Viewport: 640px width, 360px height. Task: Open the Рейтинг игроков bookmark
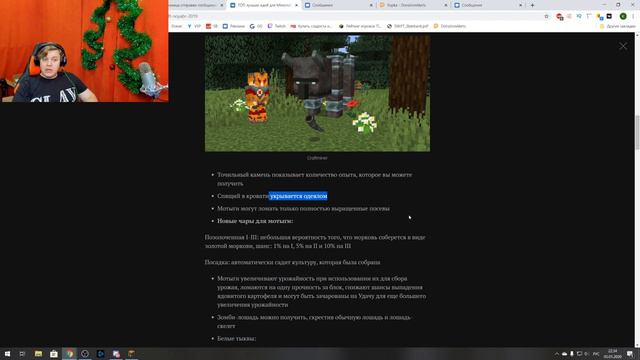click(x=360, y=26)
